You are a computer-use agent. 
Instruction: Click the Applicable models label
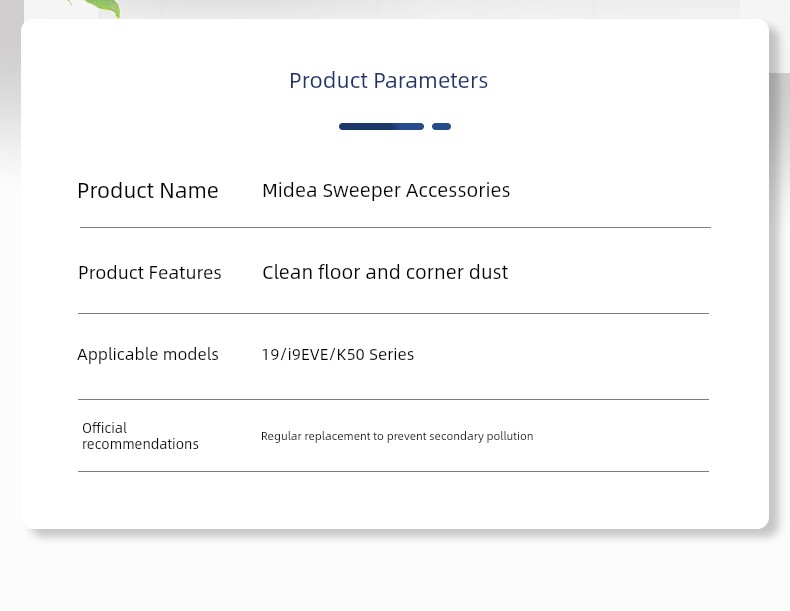point(148,354)
